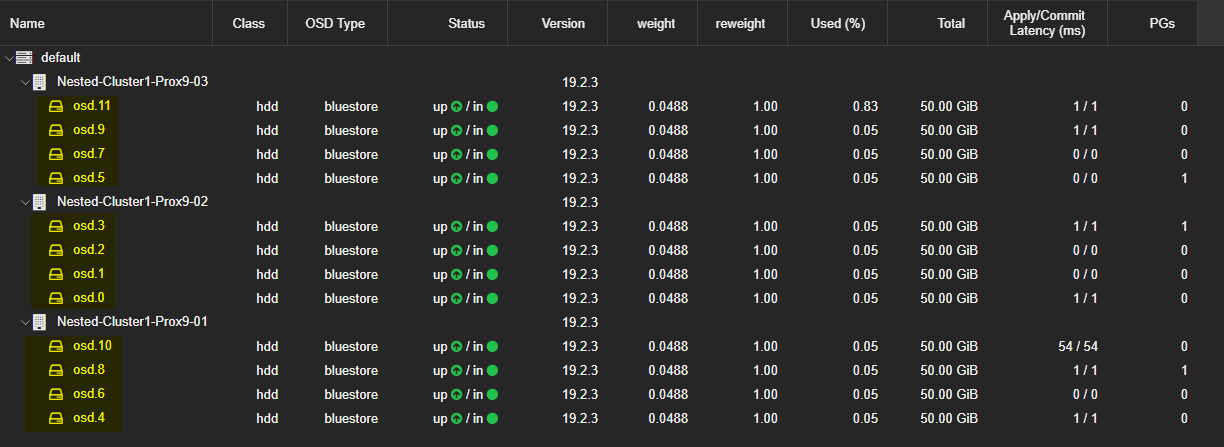The height and width of the screenshot is (447, 1224).
Task: Collapse the Nested-Cluster1-Prox9-01 host node
Action: (x=26, y=321)
